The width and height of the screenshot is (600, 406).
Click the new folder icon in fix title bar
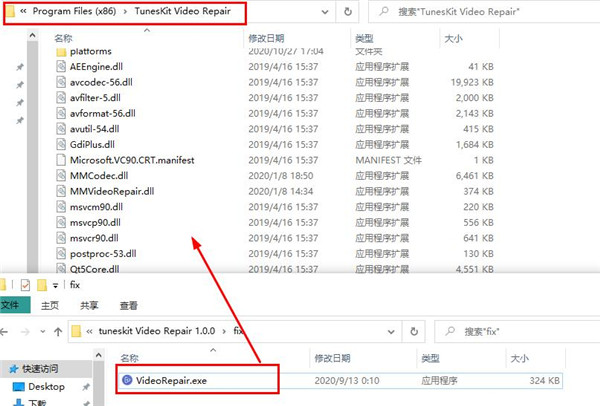point(42,285)
